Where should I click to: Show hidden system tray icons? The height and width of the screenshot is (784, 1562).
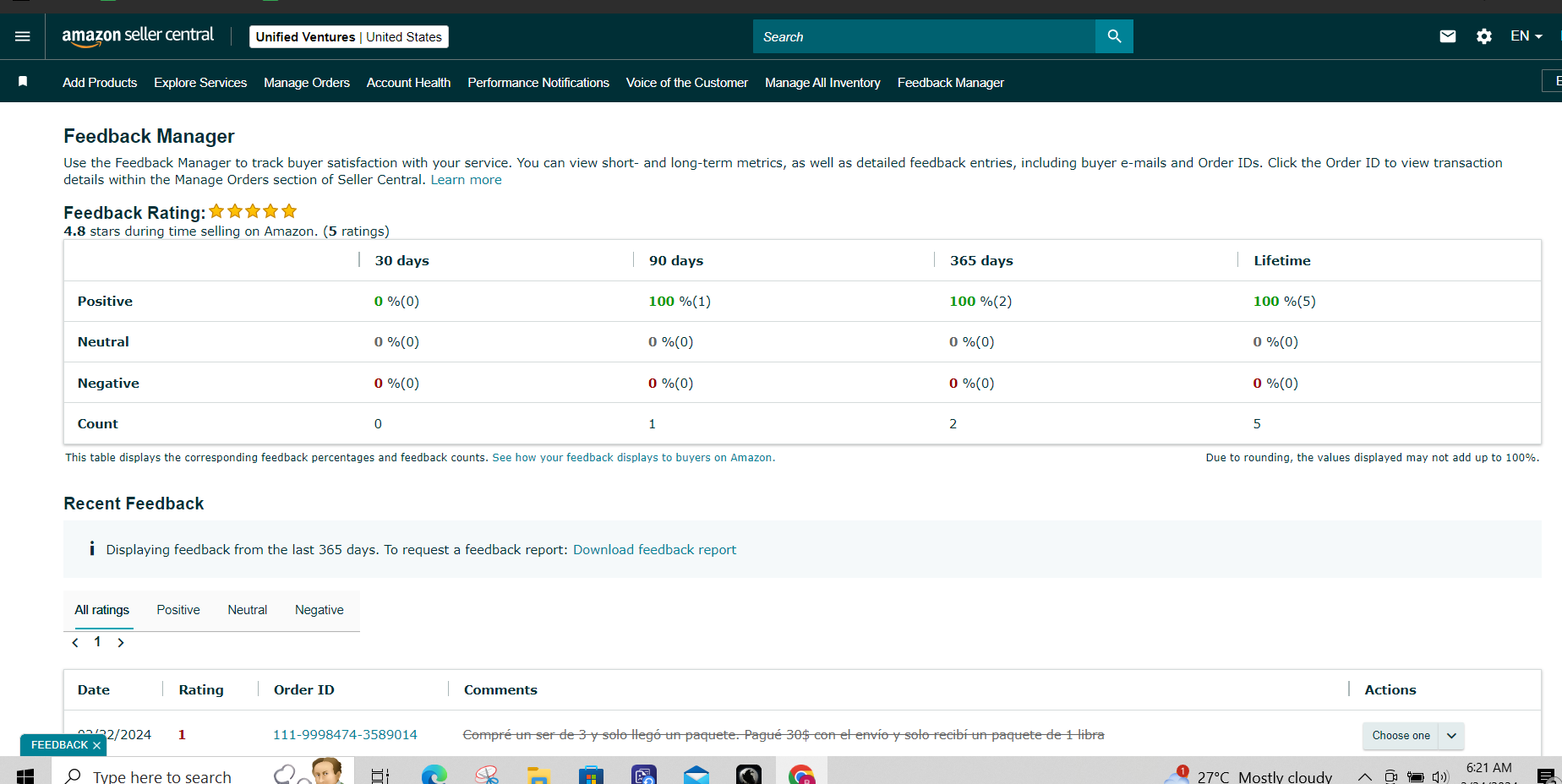[x=1364, y=776]
